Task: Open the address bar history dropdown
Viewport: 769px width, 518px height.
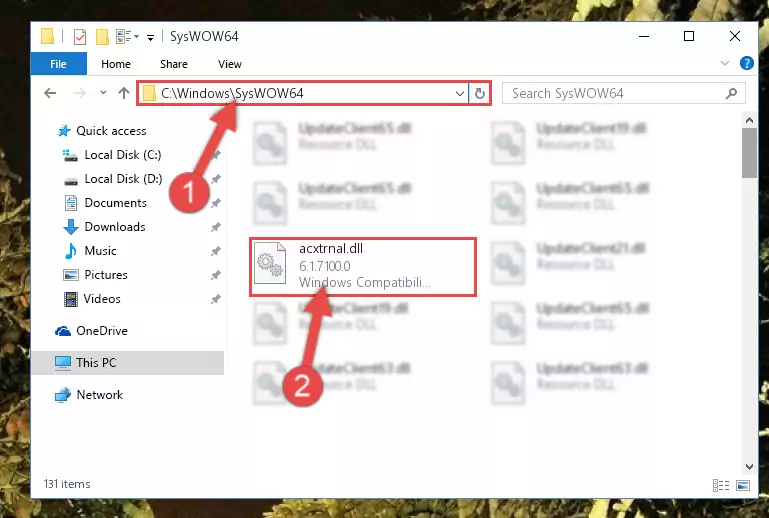Action: click(x=460, y=93)
